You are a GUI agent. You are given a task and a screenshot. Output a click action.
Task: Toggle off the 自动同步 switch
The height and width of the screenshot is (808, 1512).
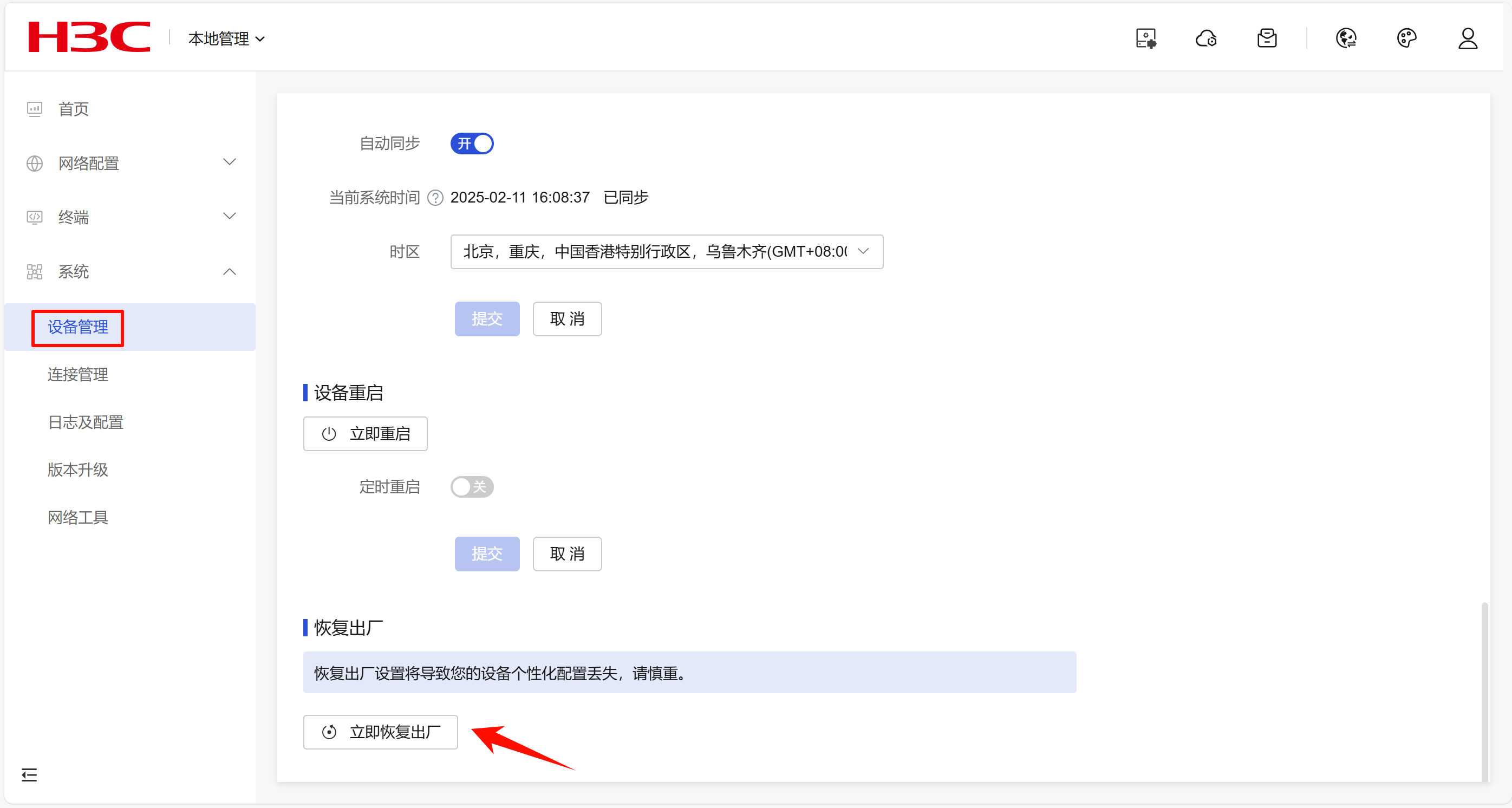(472, 144)
